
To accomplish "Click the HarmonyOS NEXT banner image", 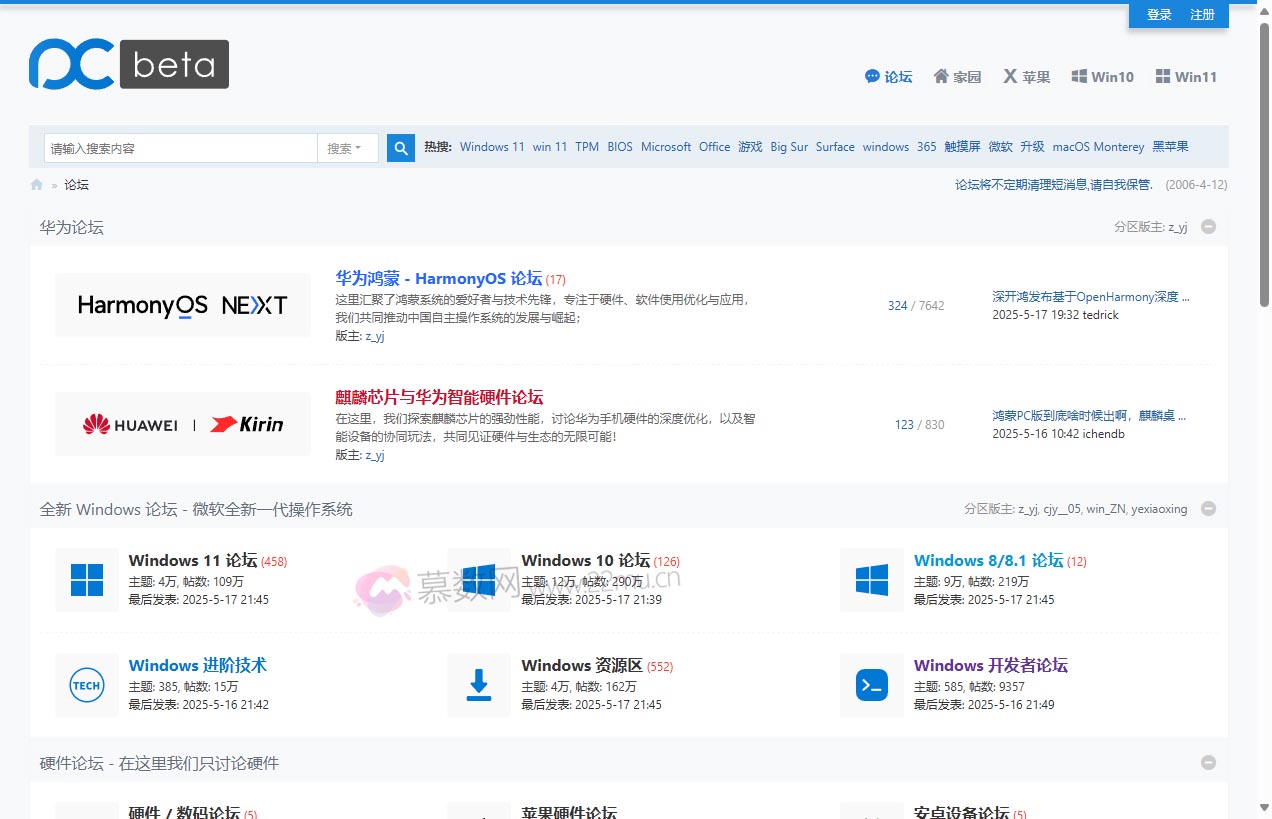I will [x=182, y=305].
